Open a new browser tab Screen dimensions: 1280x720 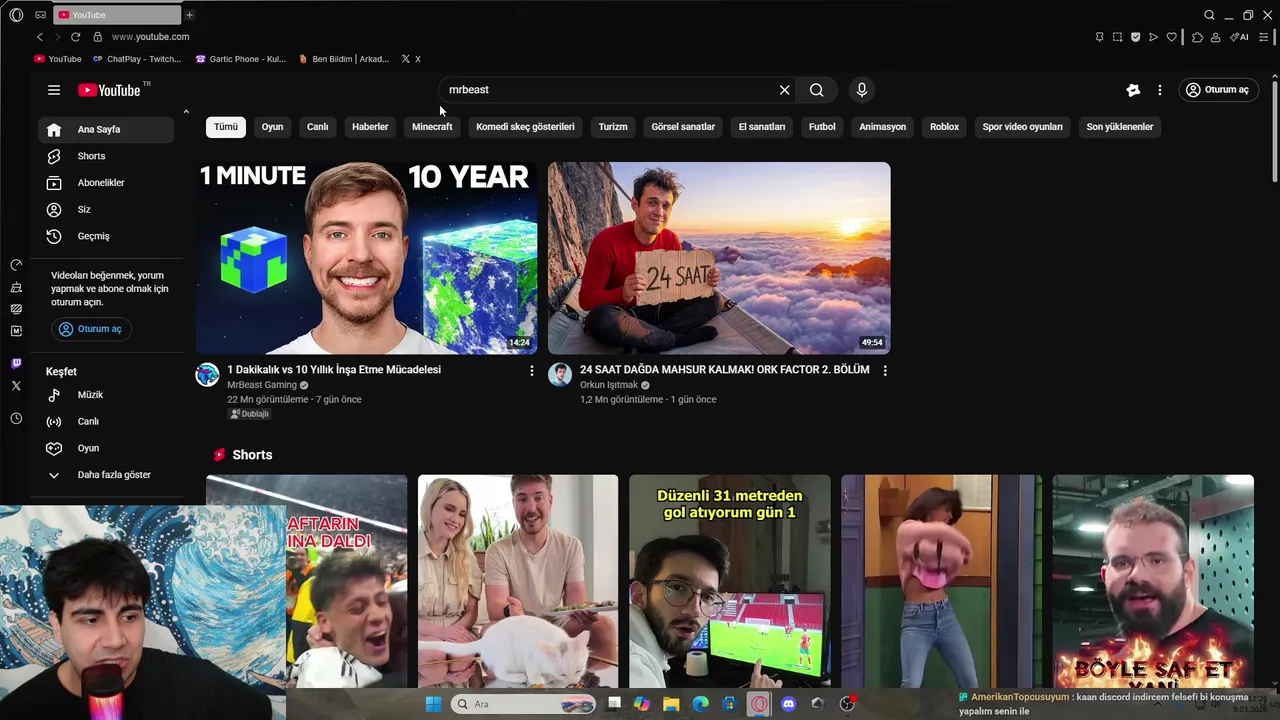[x=189, y=15]
